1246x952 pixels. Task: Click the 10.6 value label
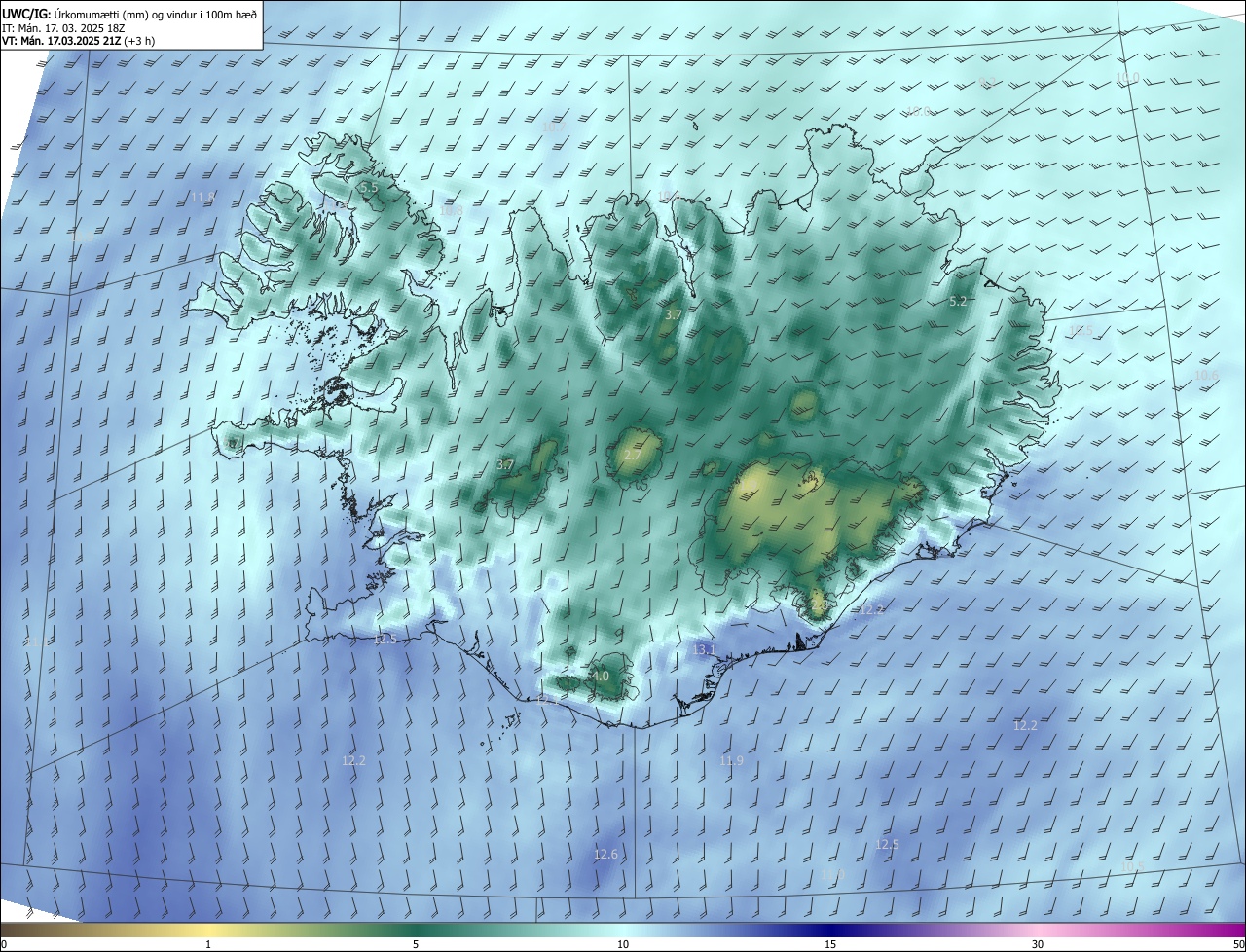[x=1206, y=375]
